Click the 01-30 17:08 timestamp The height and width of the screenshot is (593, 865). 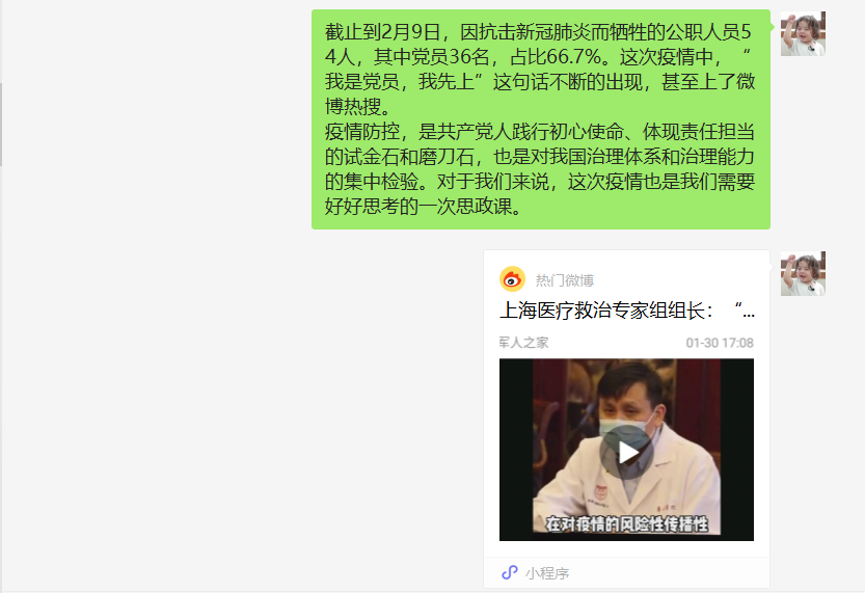(x=719, y=343)
